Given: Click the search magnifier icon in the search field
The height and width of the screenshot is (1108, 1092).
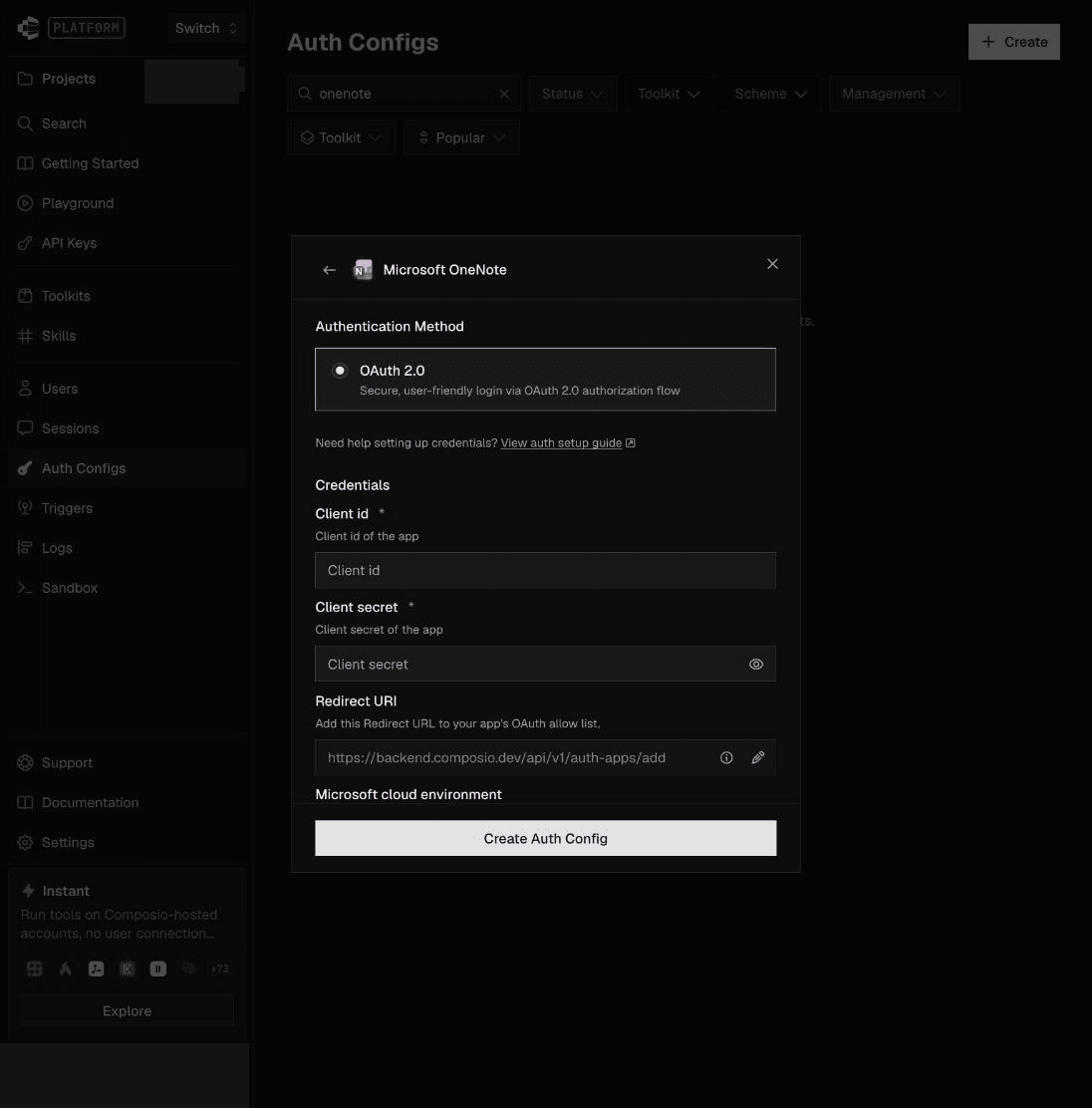Looking at the screenshot, I should tap(305, 94).
